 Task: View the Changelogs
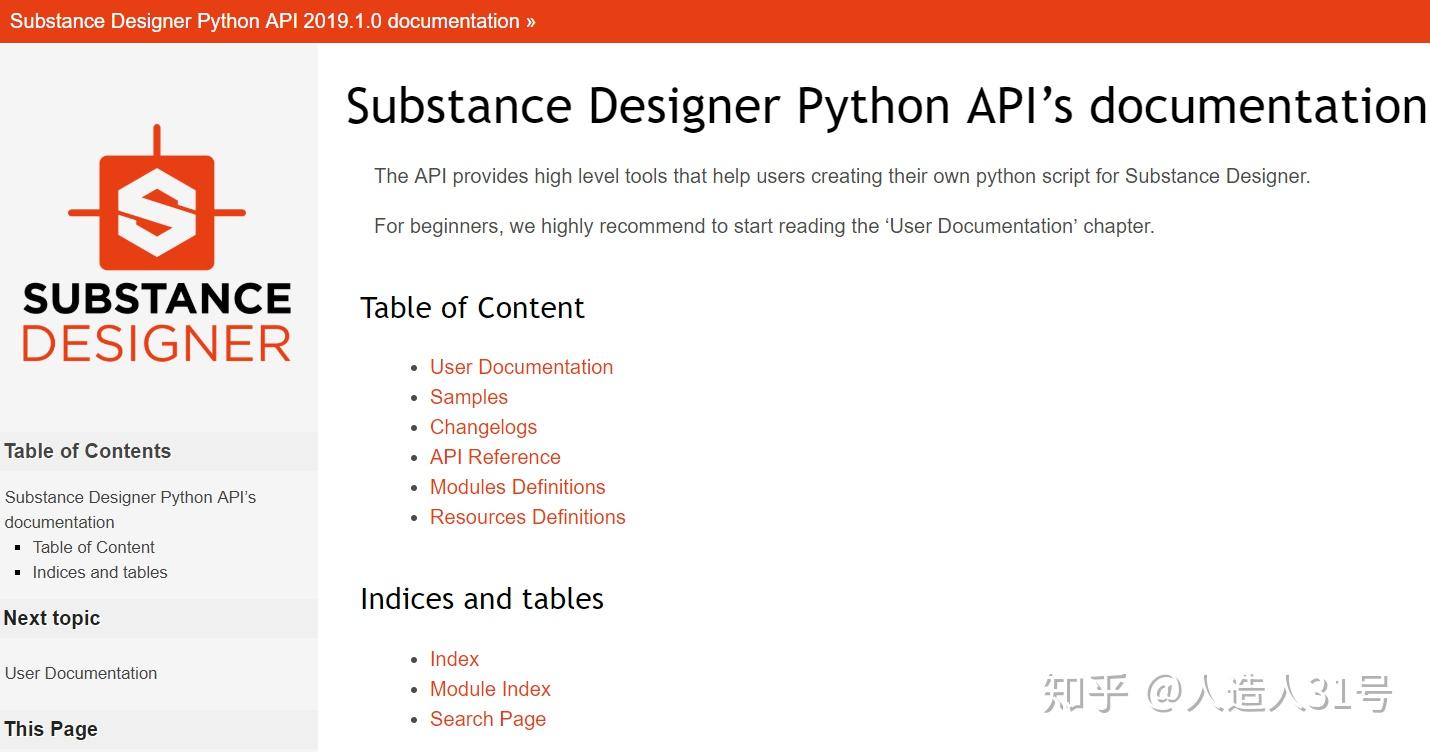coord(483,427)
